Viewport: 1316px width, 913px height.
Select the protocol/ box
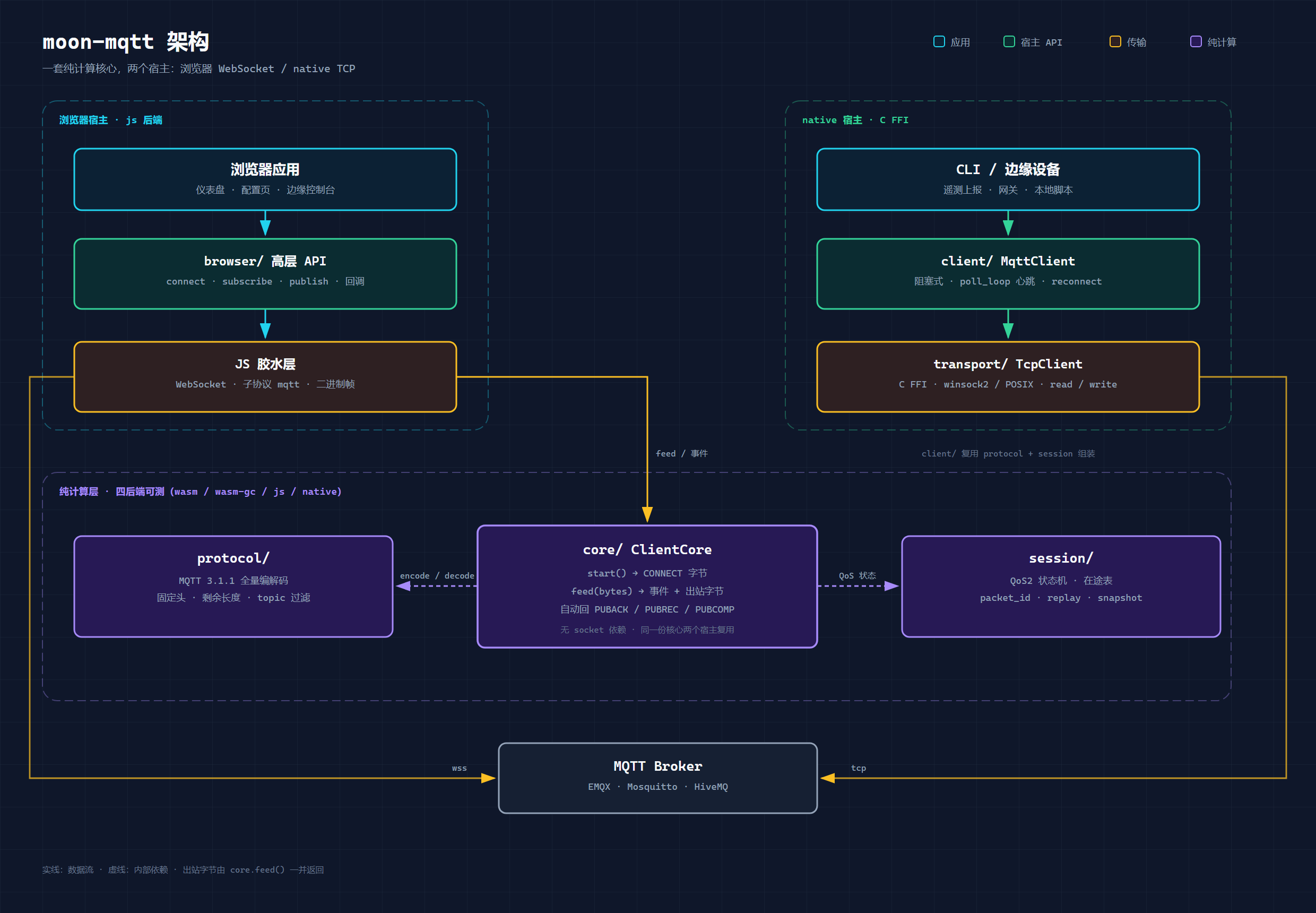tap(233, 587)
